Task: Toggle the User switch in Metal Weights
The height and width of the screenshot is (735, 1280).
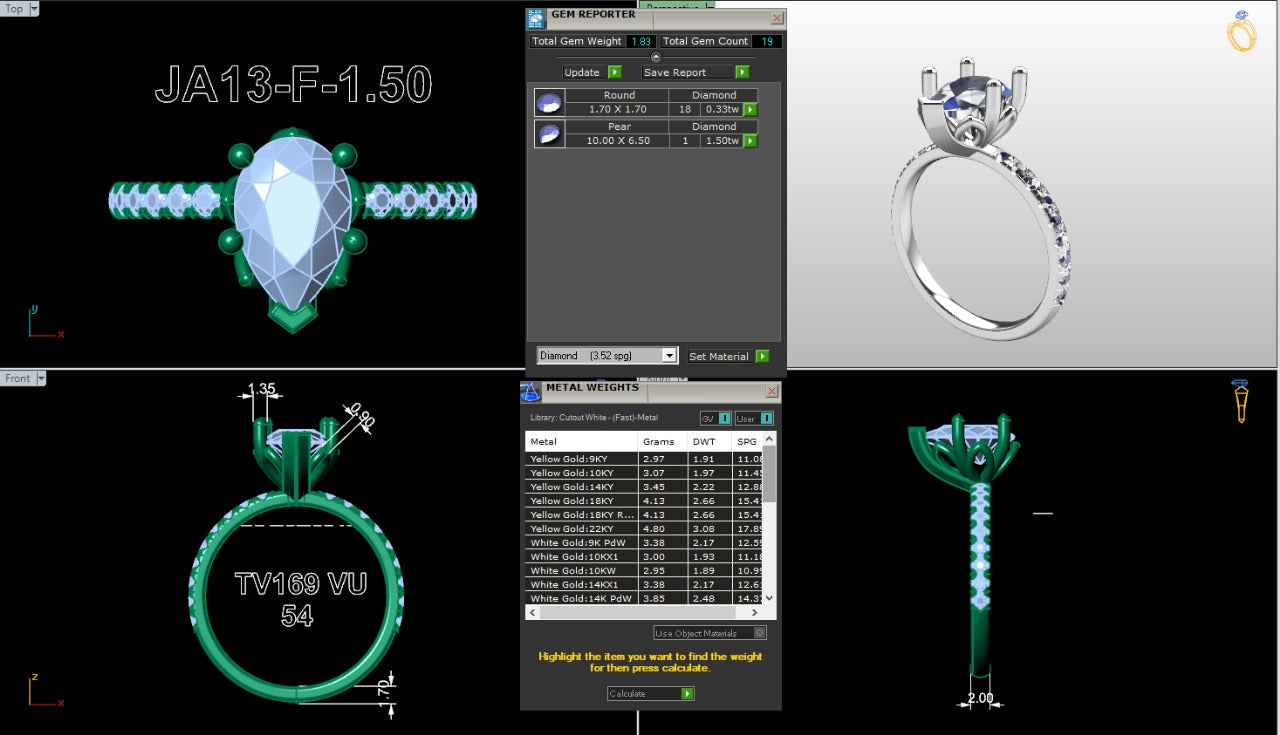Action: [754, 418]
